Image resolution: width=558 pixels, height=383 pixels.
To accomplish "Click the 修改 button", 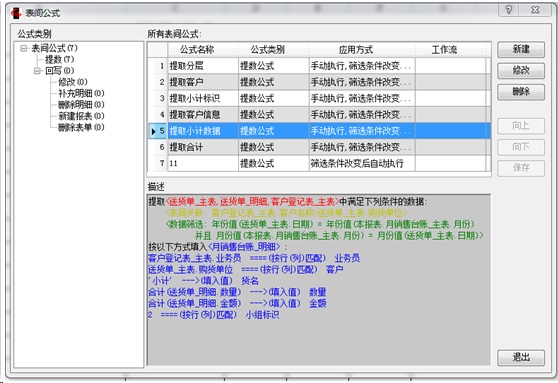I will point(521,70).
